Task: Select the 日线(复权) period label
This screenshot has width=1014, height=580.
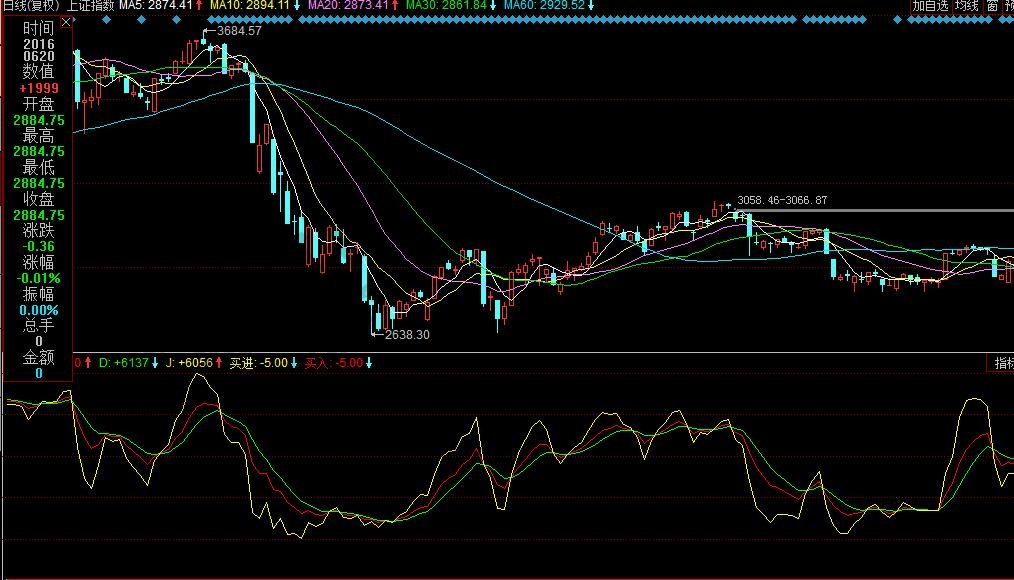Action: tap(30, 6)
